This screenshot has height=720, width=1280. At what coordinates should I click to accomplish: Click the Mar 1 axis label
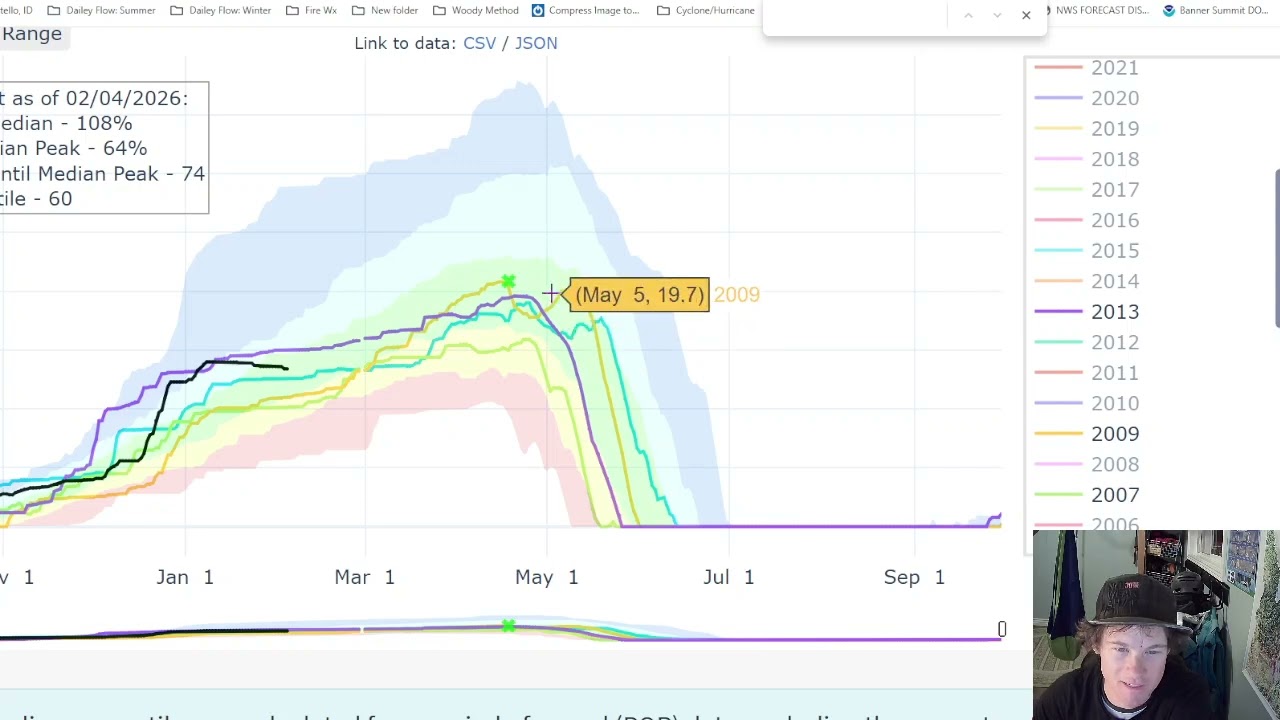click(x=364, y=577)
